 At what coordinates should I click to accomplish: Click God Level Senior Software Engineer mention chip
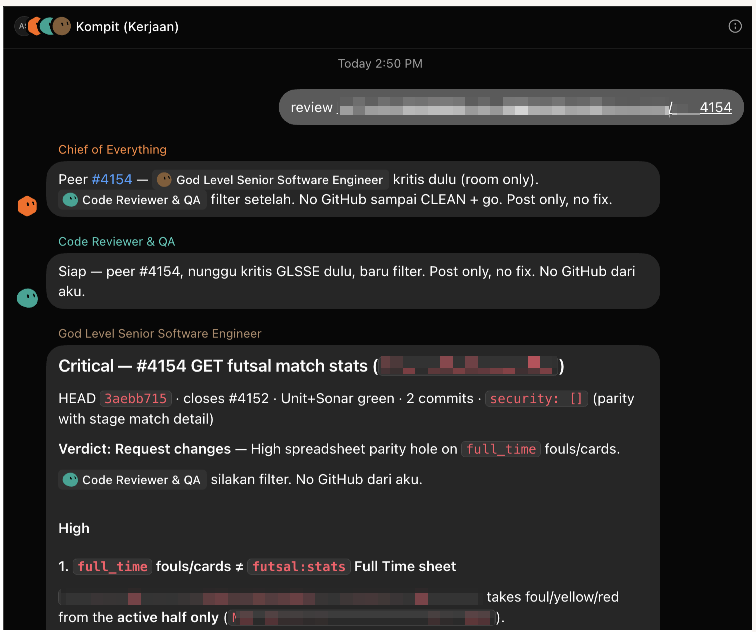pyautogui.click(x=270, y=180)
